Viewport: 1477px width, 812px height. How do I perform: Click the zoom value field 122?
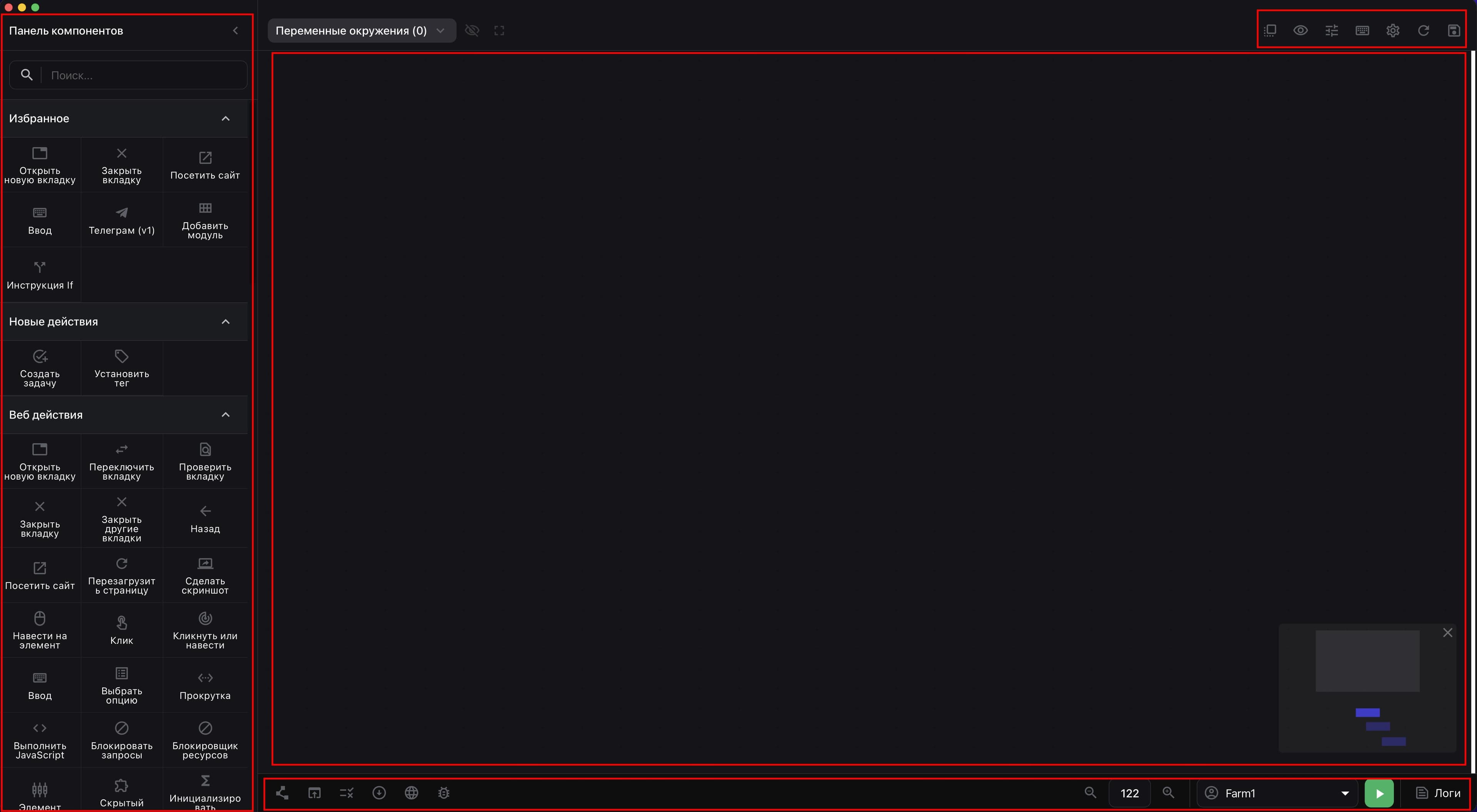1130,793
